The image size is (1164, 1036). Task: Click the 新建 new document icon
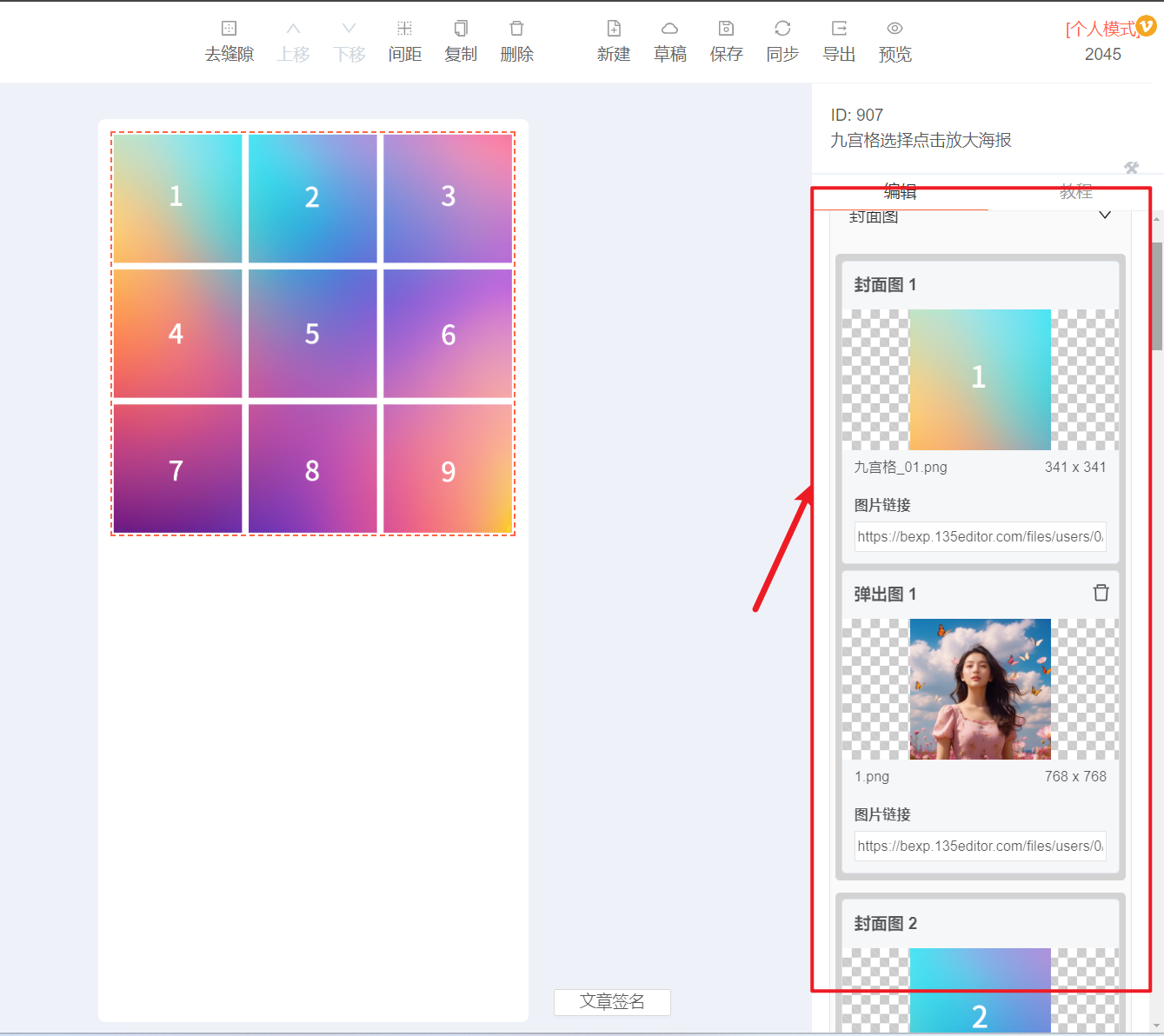click(614, 28)
